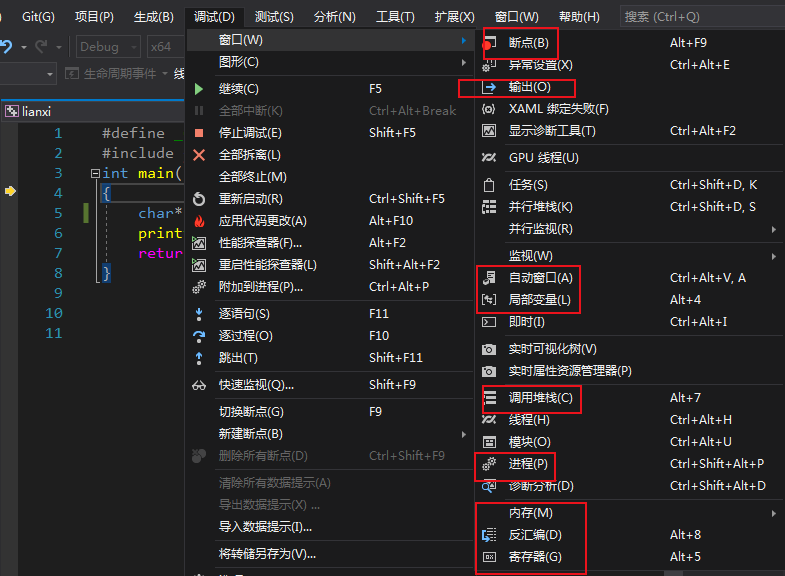
Task: Open the 生成(B) menu
Action: [153, 17]
